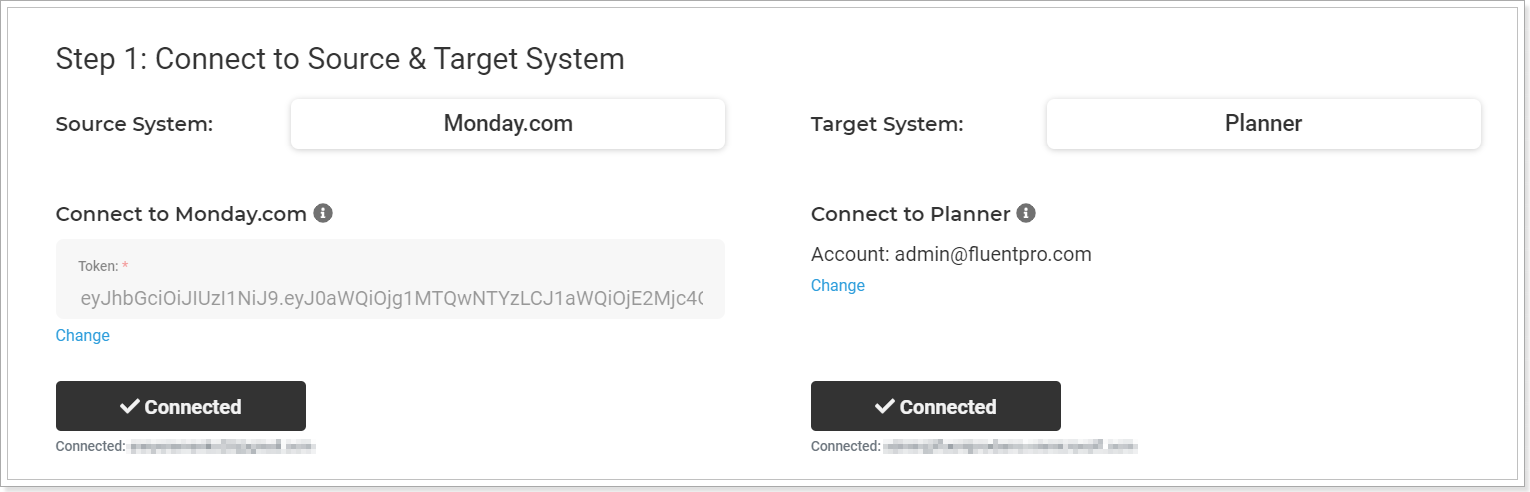Image resolution: width=1530 pixels, height=492 pixels.
Task: Click the Source System label
Action: click(x=135, y=124)
